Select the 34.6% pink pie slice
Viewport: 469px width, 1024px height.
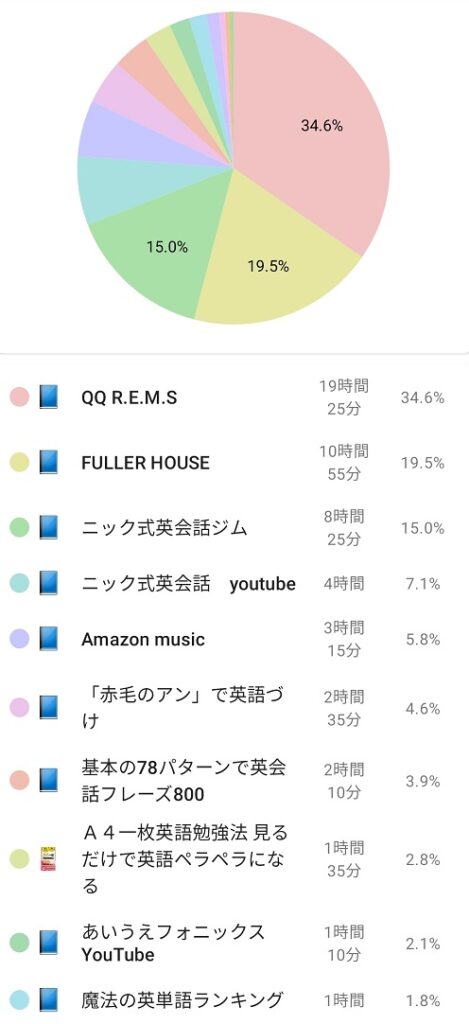[314, 131]
